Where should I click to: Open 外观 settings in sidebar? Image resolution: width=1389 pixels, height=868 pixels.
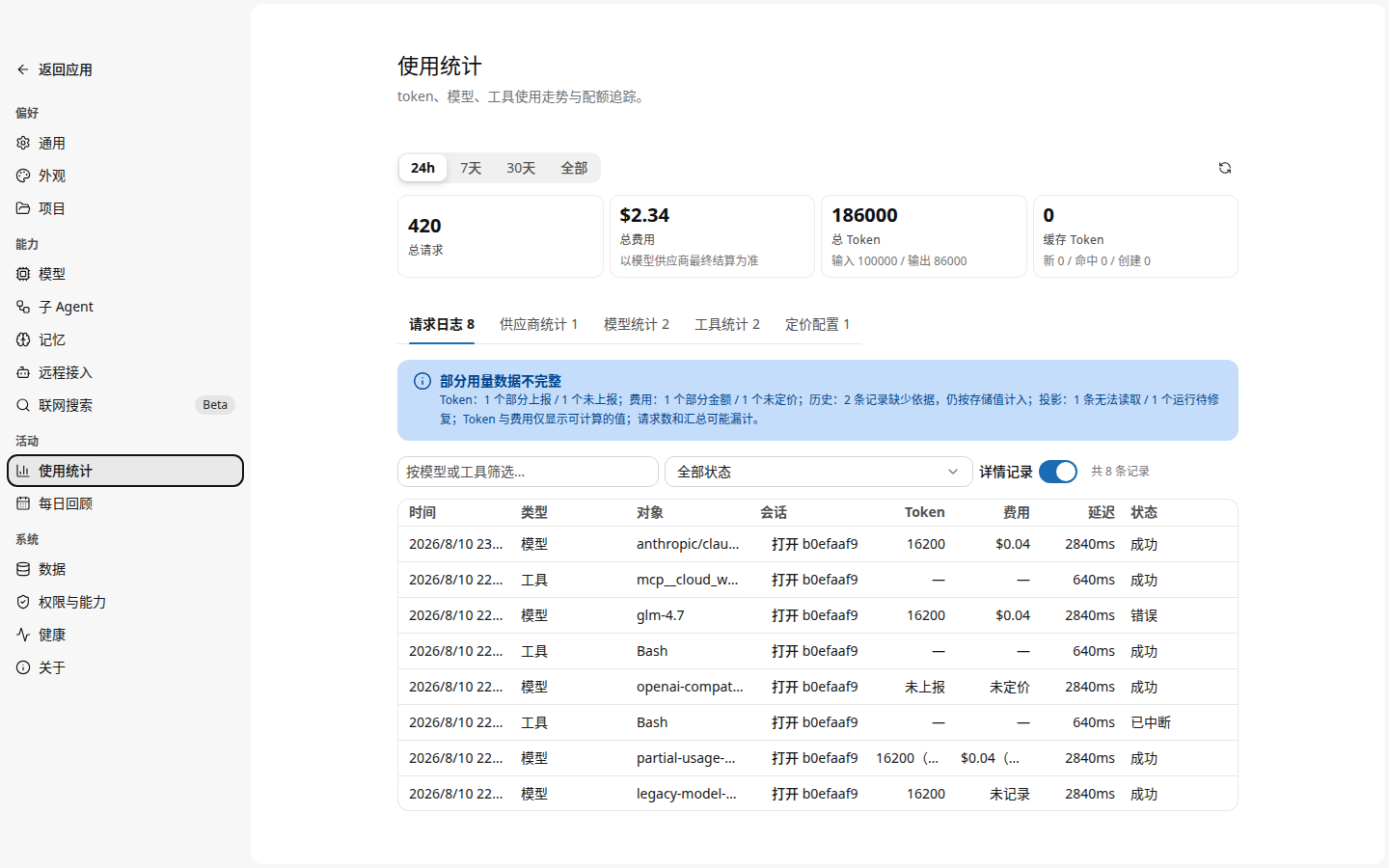(125, 176)
